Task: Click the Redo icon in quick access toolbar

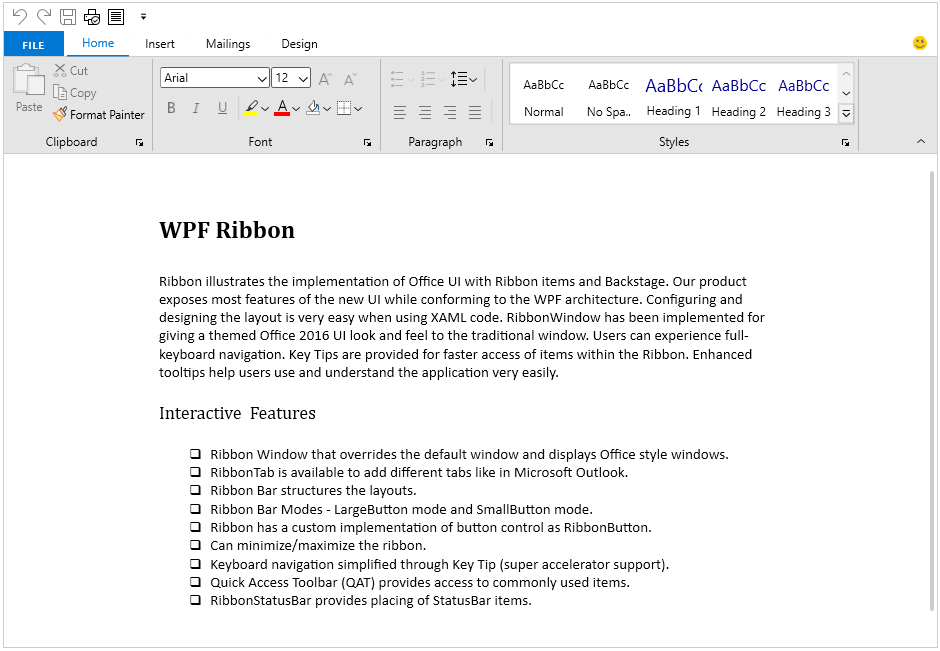Action: tap(44, 16)
